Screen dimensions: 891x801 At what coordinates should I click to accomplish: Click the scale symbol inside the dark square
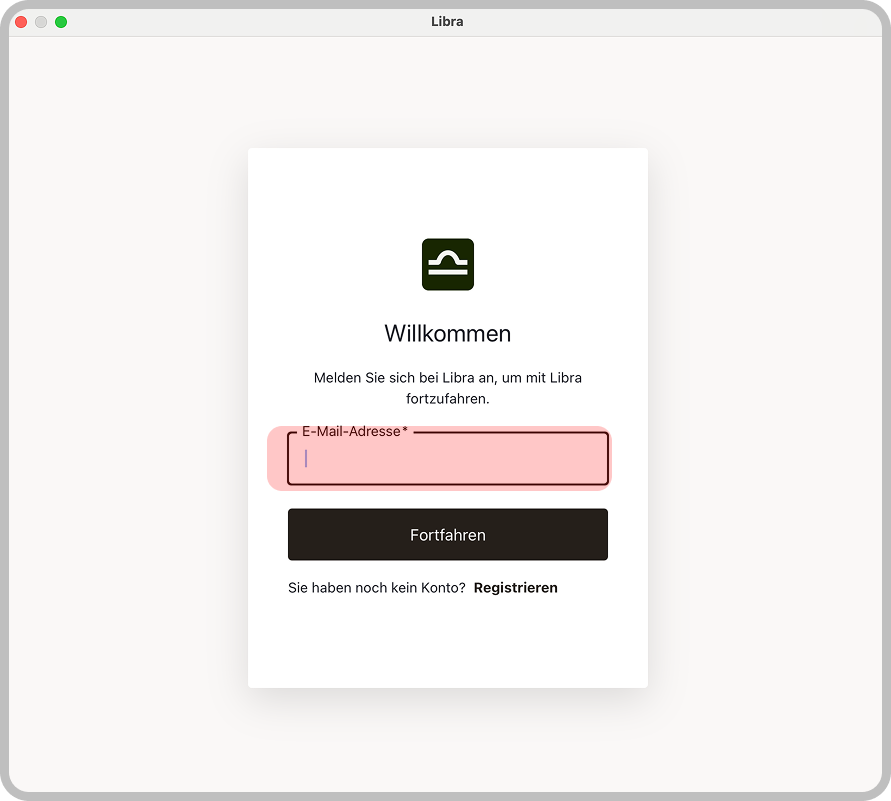pos(447,263)
